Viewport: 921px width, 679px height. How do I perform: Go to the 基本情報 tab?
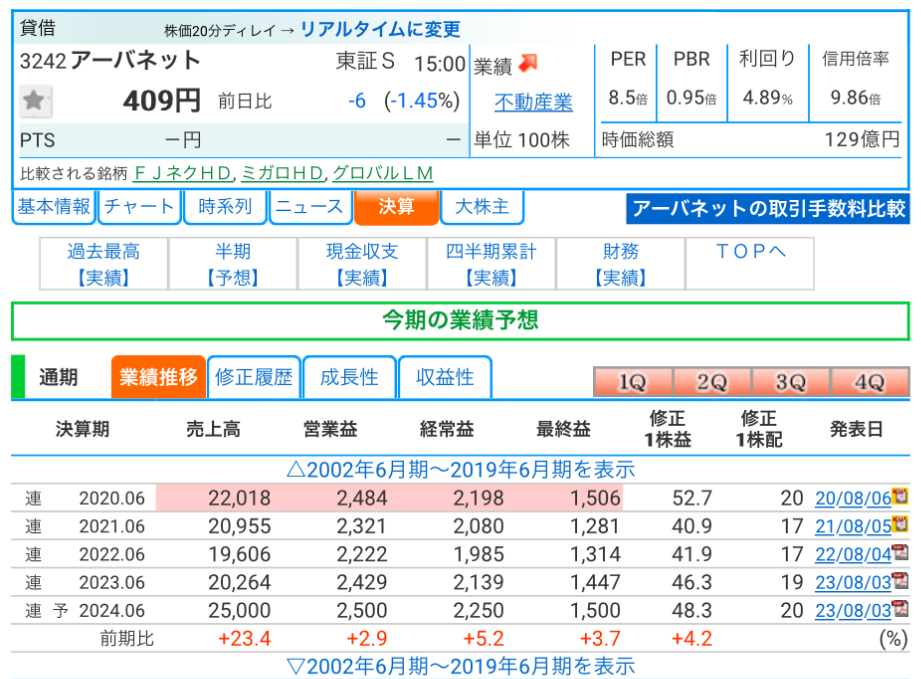pyautogui.click(x=53, y=207)
